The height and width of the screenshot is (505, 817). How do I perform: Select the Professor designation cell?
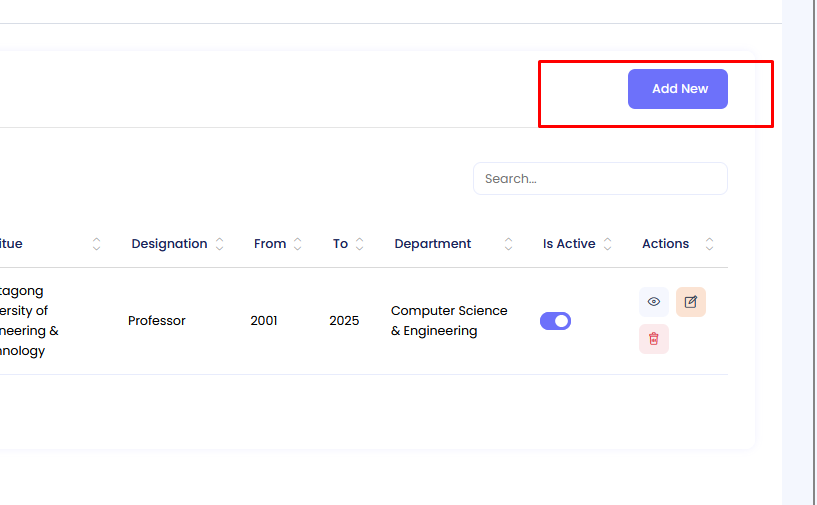(x=157, y=321)
